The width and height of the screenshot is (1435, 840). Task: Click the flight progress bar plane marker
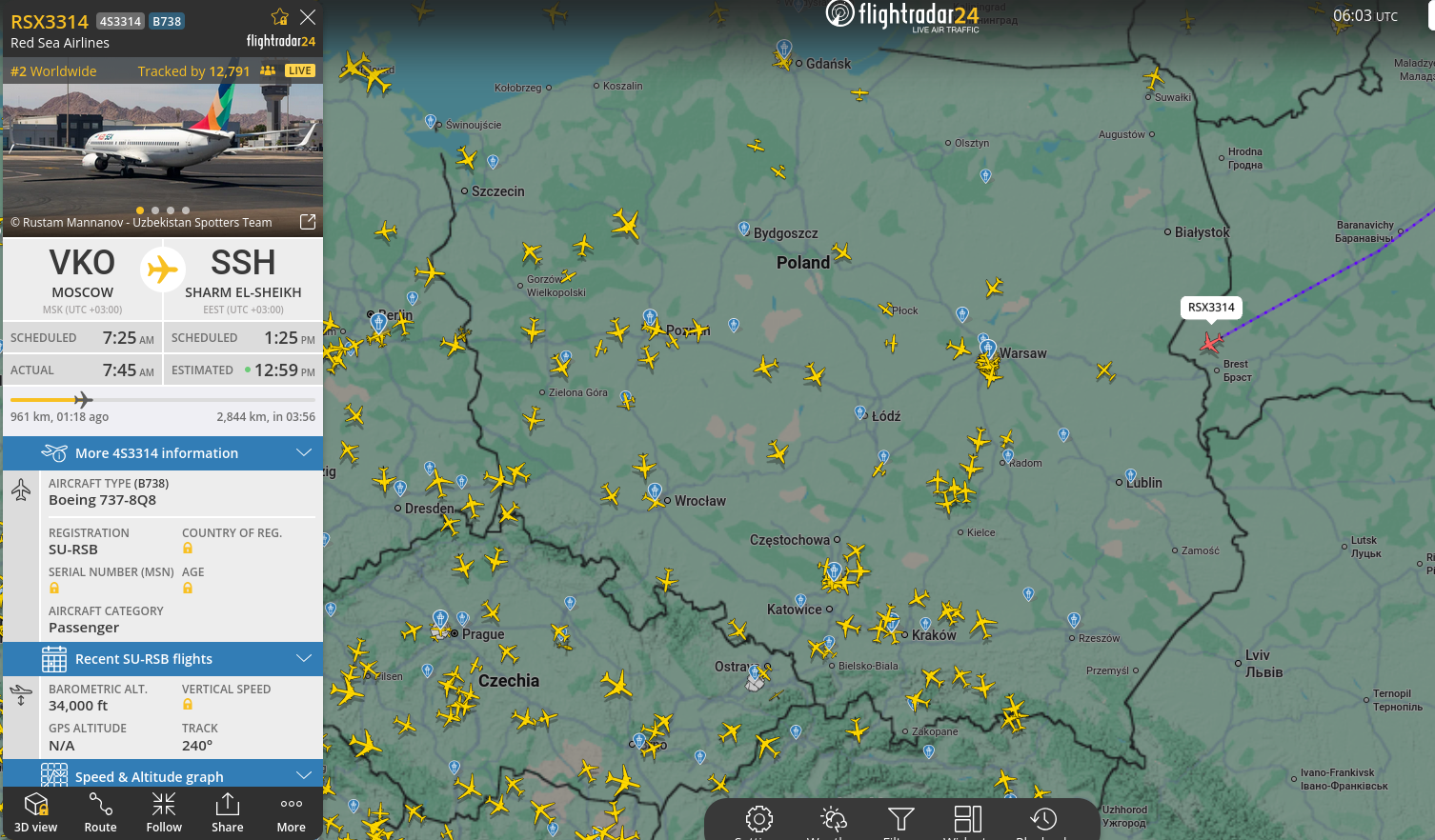(x=83, y=400)
